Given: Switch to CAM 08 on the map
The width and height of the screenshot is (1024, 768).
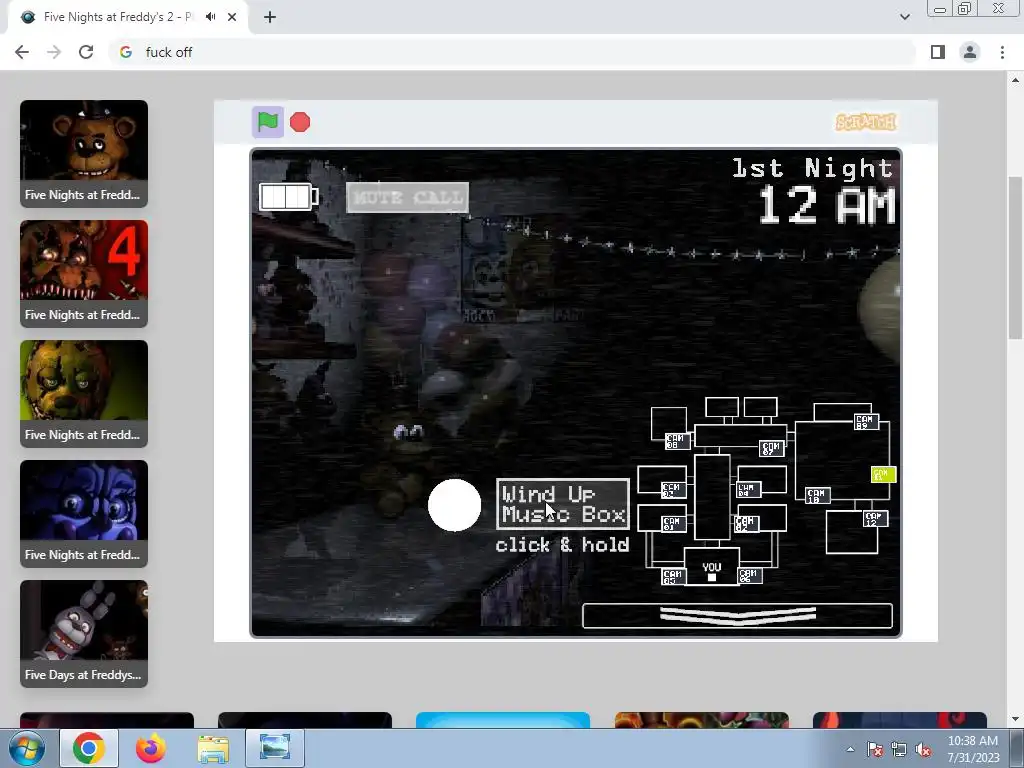Looking at the screenshot, I should [677, 441].
